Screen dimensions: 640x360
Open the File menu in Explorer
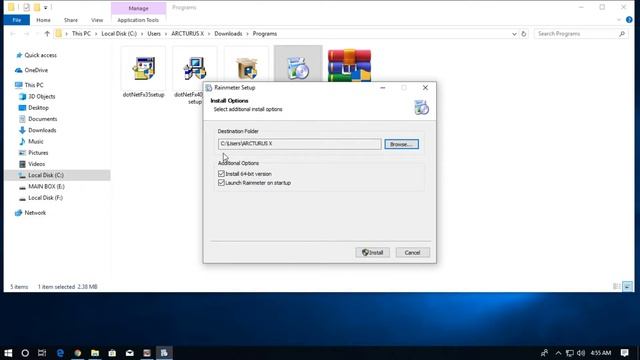(17, 20)
